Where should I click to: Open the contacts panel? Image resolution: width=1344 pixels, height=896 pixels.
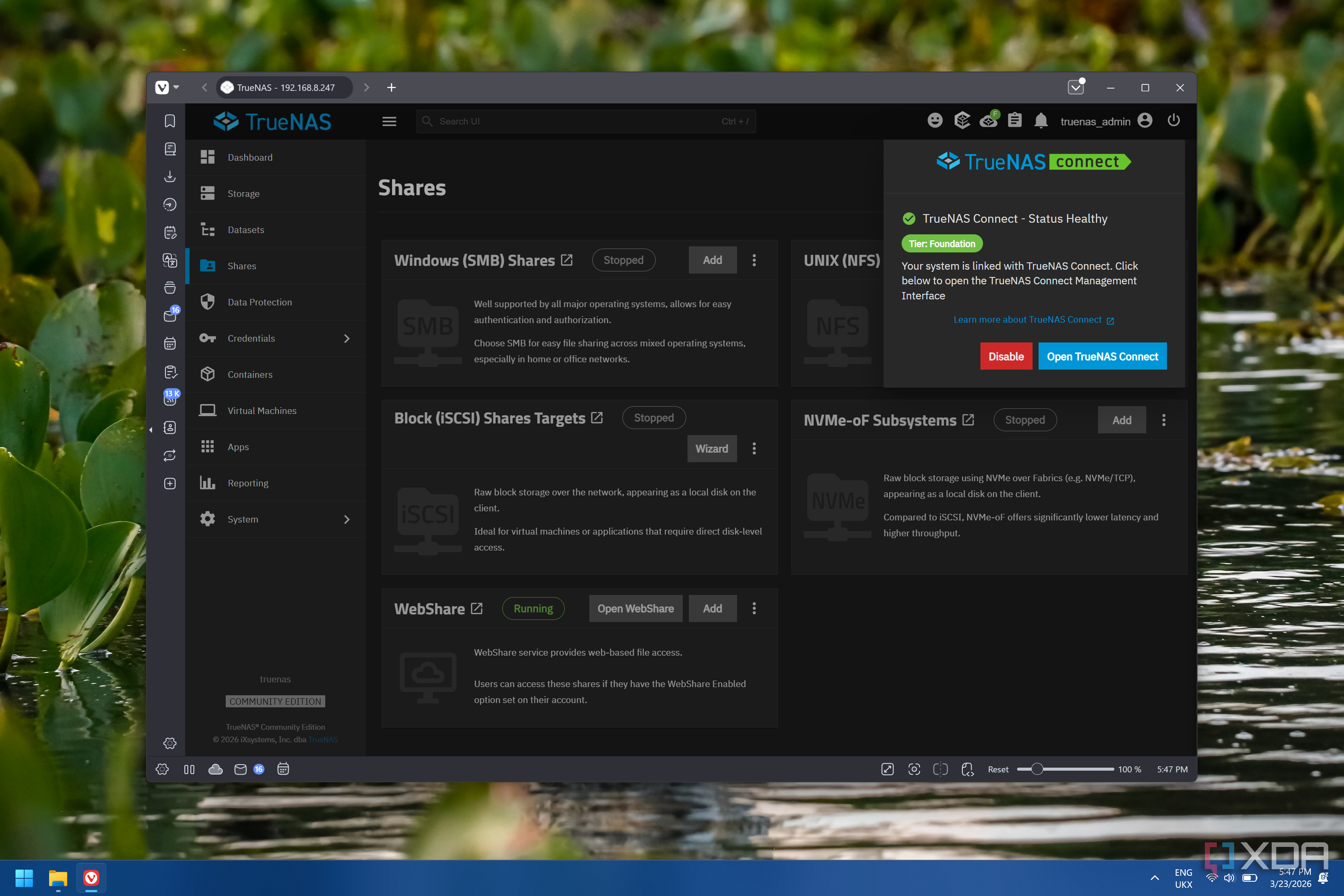[170, 427]
